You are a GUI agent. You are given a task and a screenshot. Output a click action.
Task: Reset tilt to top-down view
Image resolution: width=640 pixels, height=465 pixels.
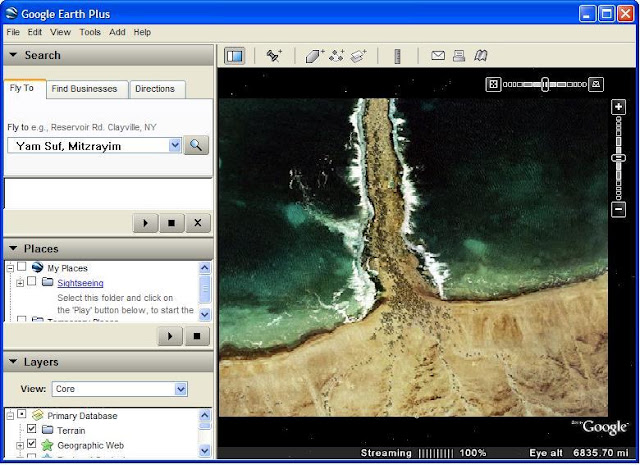(x=493, y=85)
